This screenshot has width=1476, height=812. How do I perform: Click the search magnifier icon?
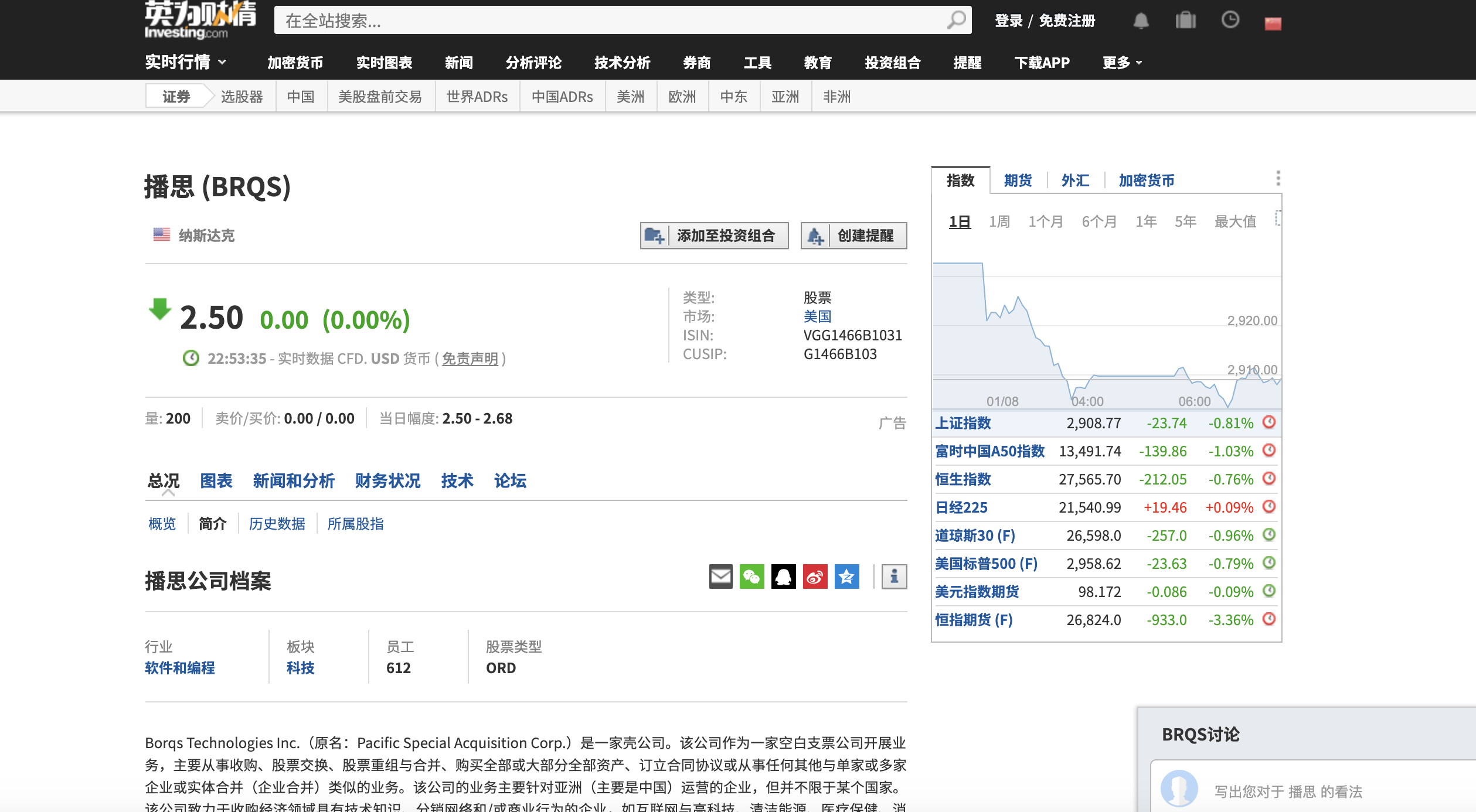(x=956, y=21)
